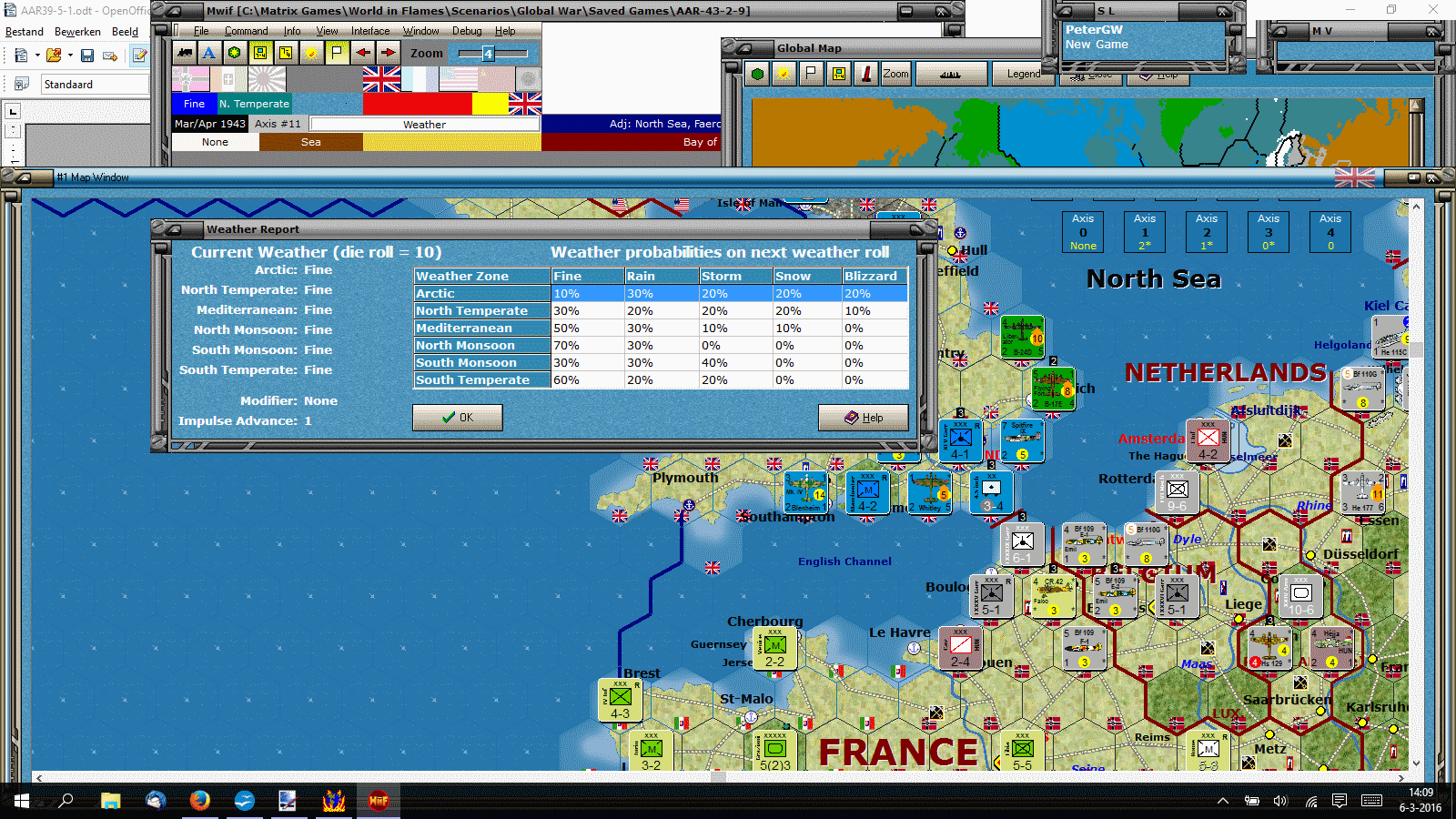Toggle the highlighted unit counter toolbar button
Screen dimensions: 1456x819
[x=260, y=53]
